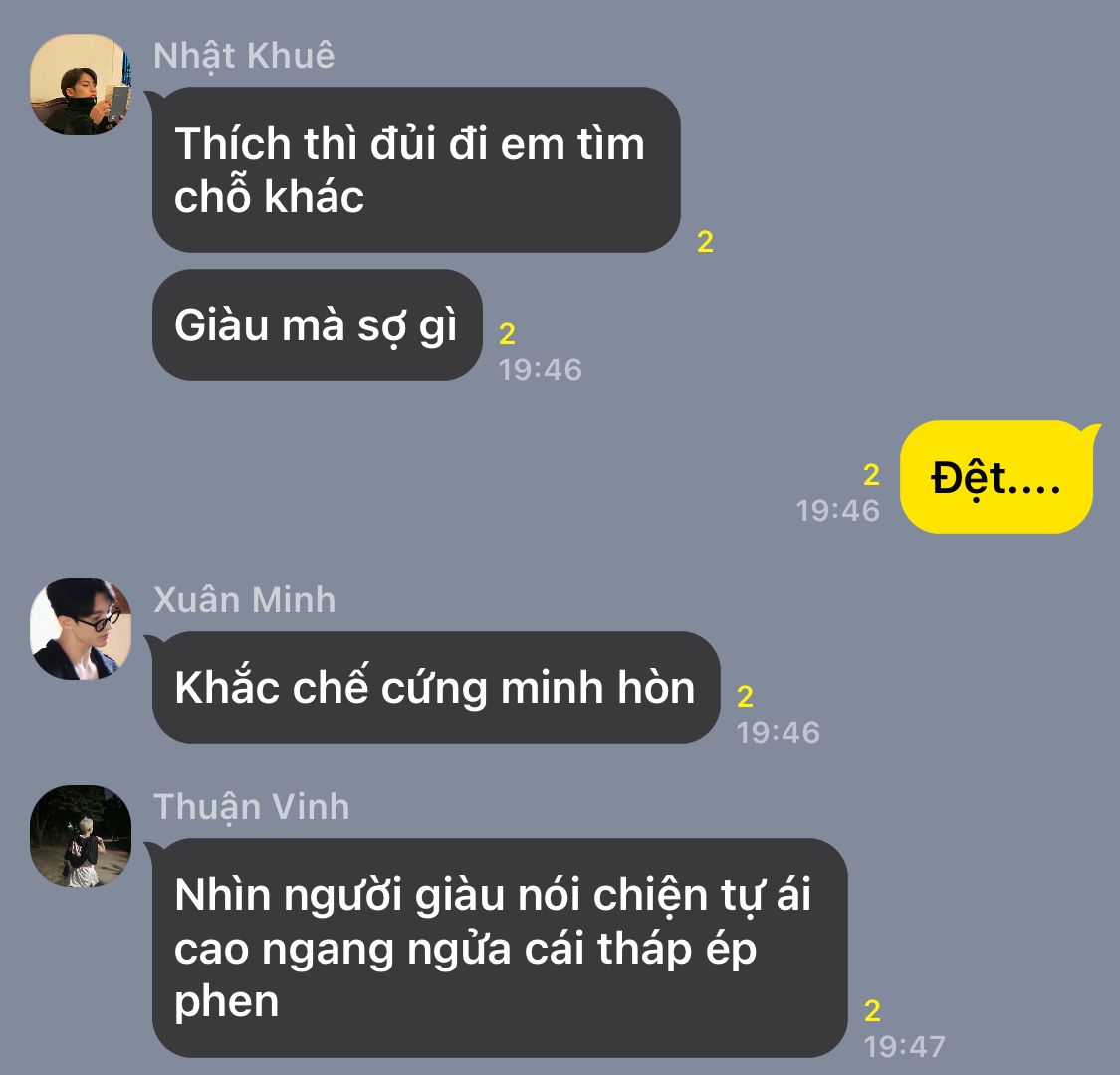1120x1075 pixels.
Task: Click unread count beside 'Khắc chế cứng' message
Action: pos(745,697)
